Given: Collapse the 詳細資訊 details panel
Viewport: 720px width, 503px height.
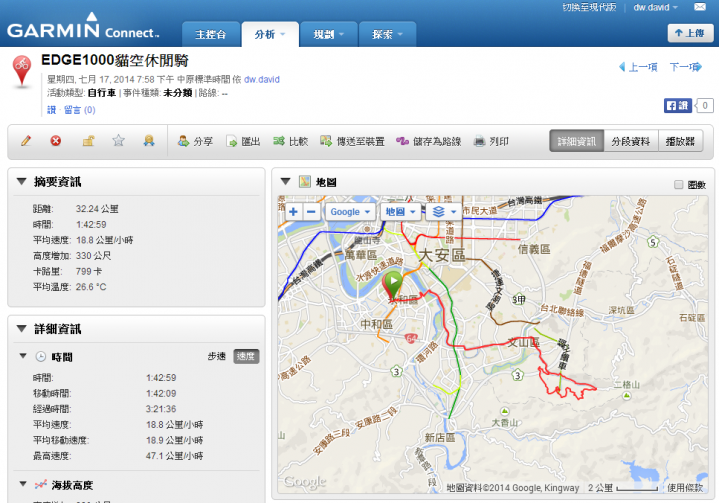Looking at the screenshot, I should [21, 328].
